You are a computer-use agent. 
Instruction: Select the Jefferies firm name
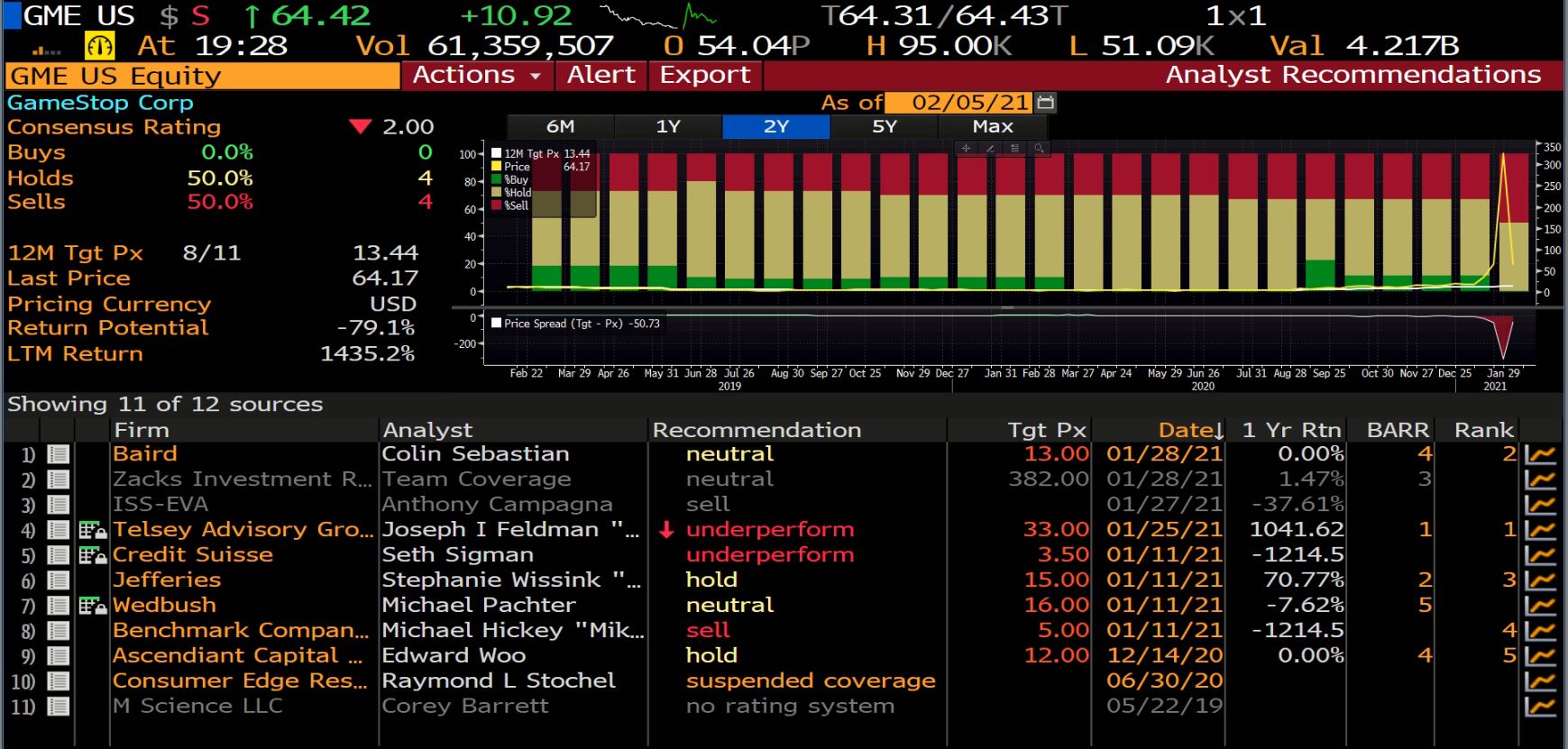click(167, 580)
